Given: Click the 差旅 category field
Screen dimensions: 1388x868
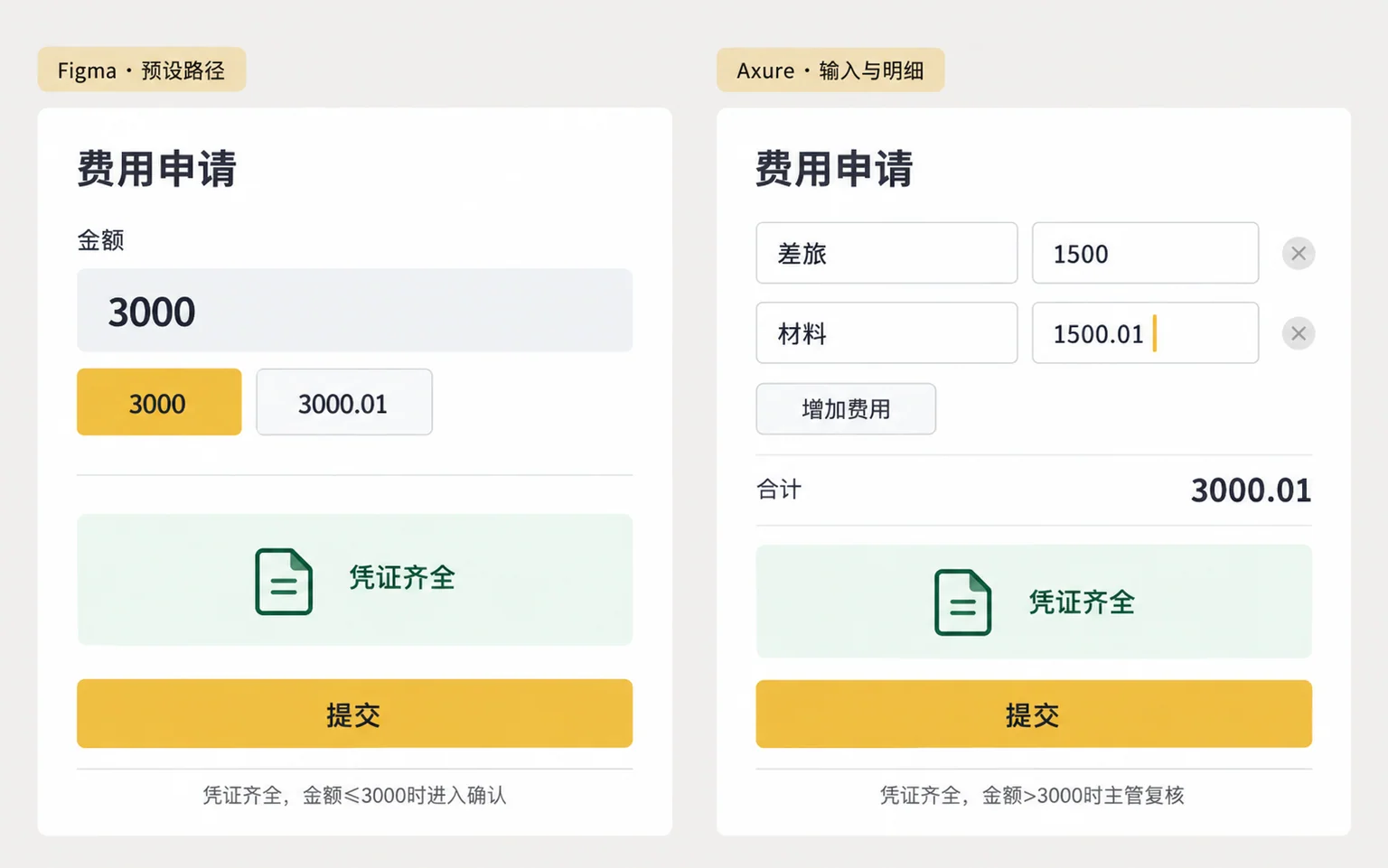Looking at the screenshot, I should click(886, 253).
